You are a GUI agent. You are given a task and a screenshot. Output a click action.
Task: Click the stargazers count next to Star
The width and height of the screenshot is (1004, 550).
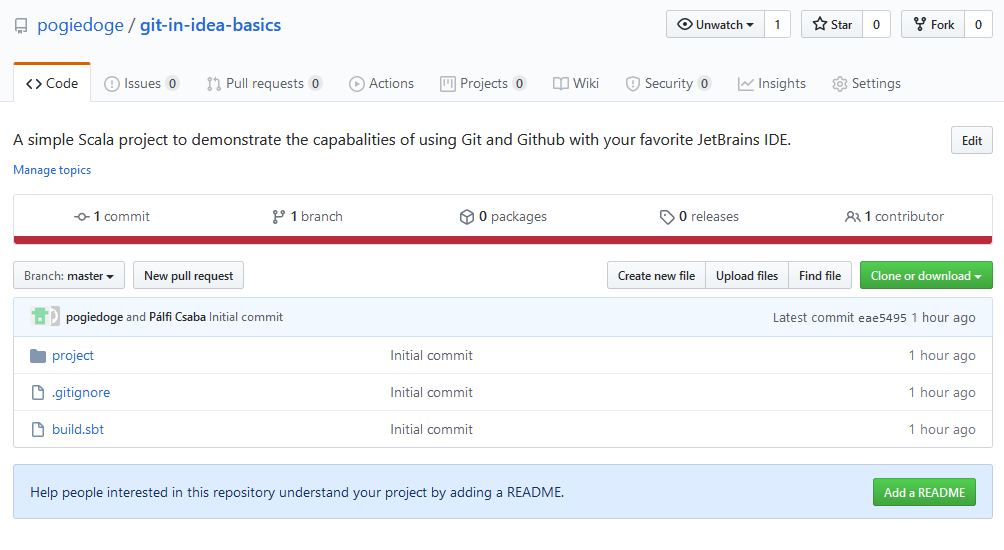pyautogui.click(x=876, y=24)
